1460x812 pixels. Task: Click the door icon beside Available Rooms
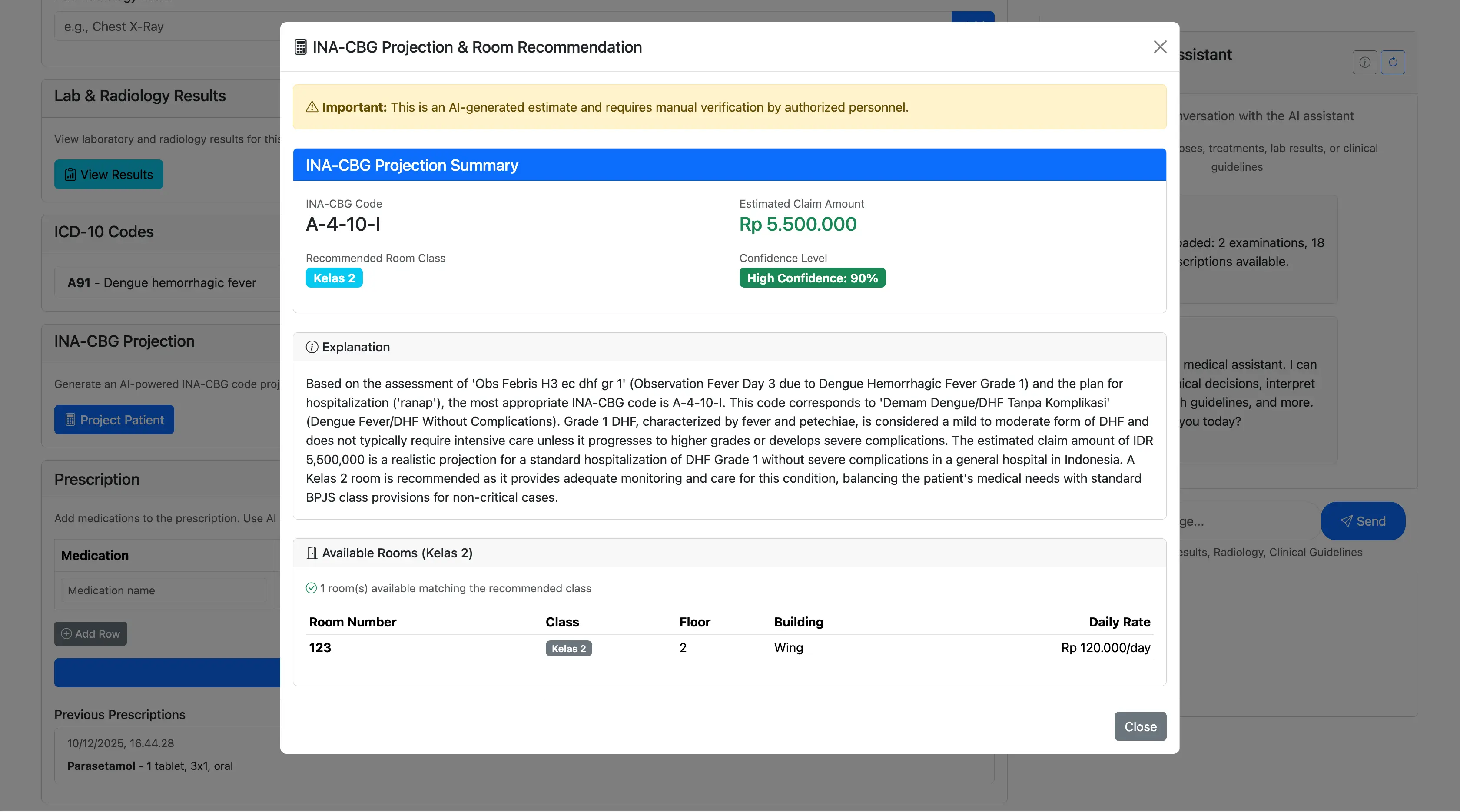coord(312,553)
